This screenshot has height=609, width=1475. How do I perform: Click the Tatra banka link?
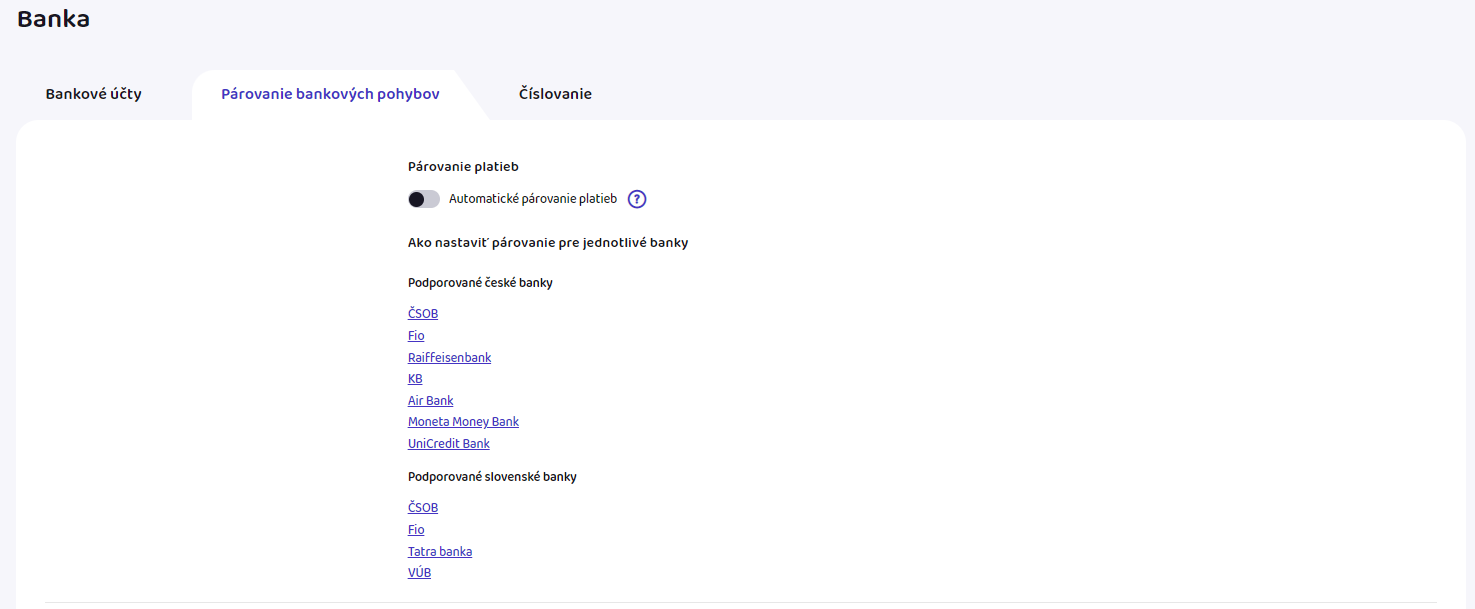pos(439,552)
